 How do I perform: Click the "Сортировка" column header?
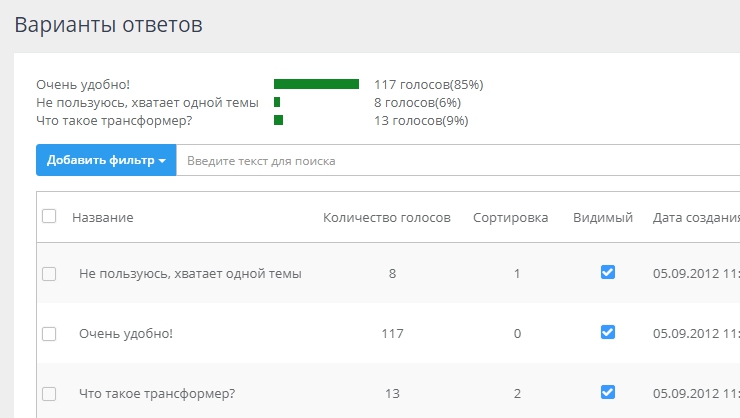[x=510, y=217]
